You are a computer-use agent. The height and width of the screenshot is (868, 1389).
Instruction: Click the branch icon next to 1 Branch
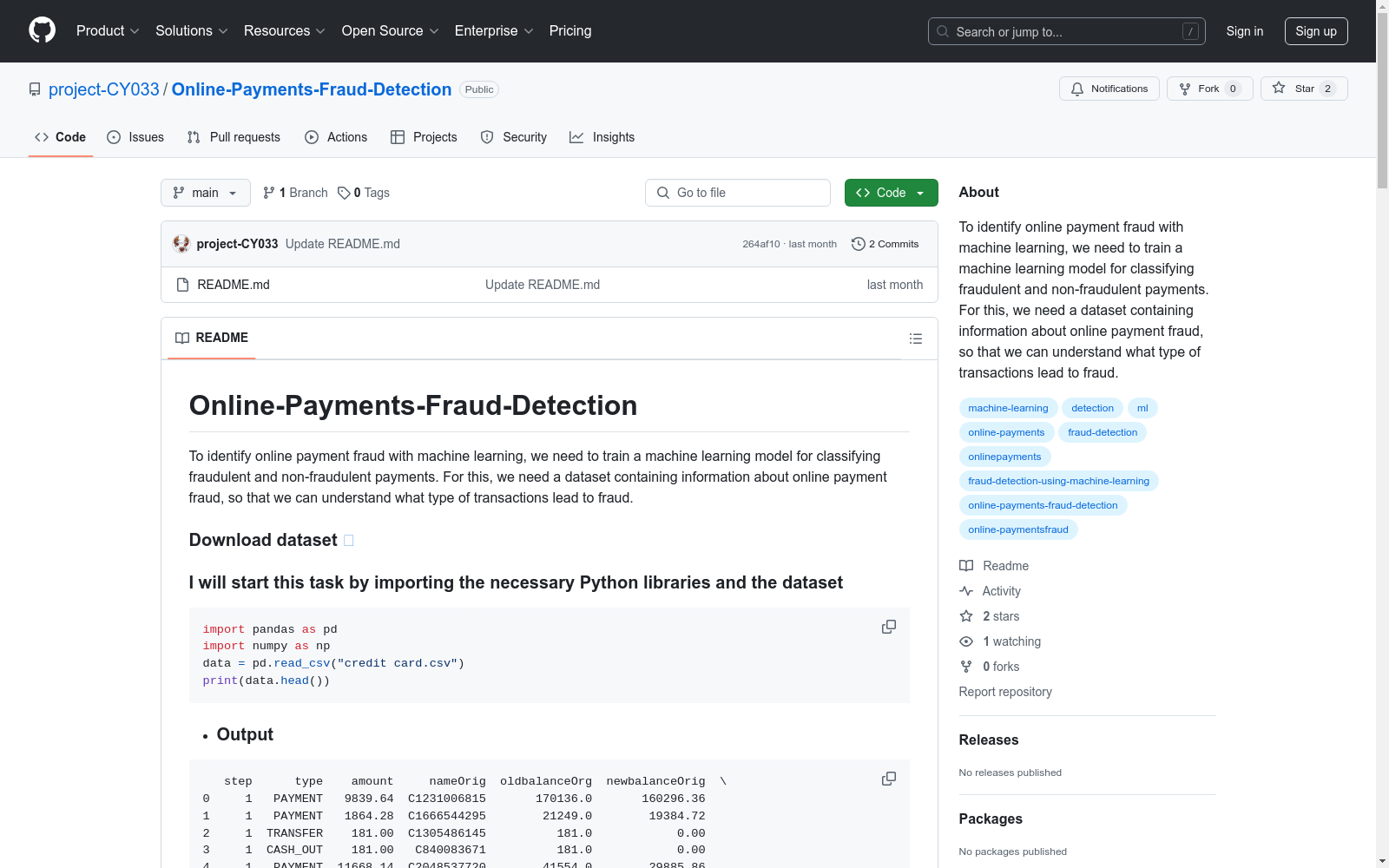(x=269, y=193)
